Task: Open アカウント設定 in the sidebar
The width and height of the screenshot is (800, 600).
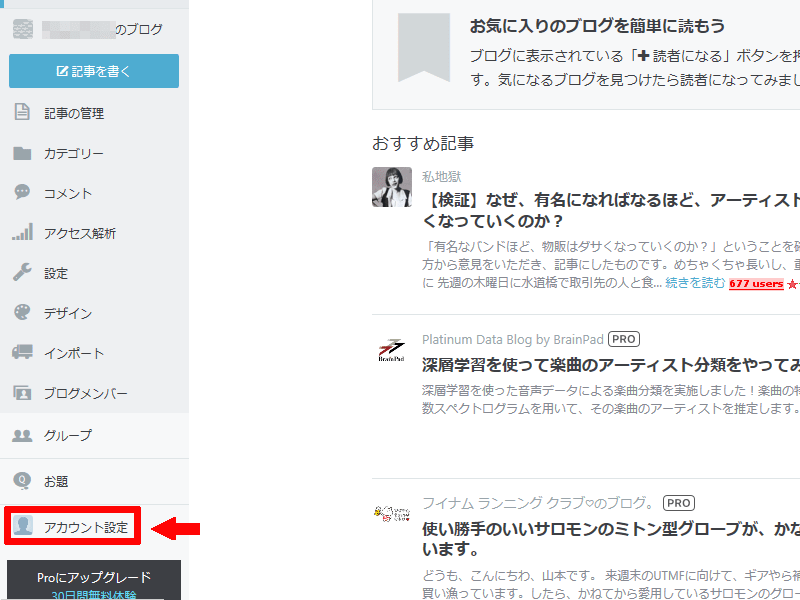Action: (86, 527)
